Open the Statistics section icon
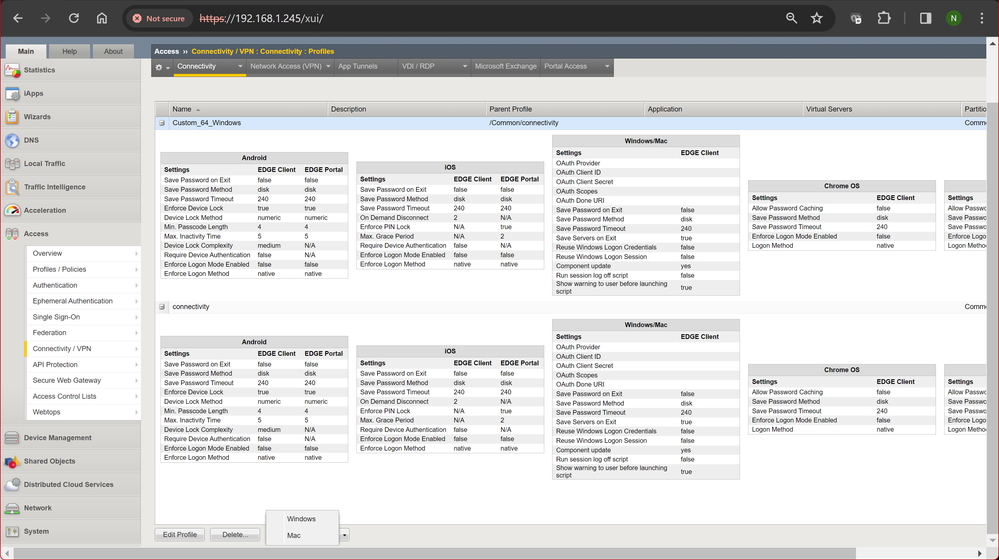 12,70
